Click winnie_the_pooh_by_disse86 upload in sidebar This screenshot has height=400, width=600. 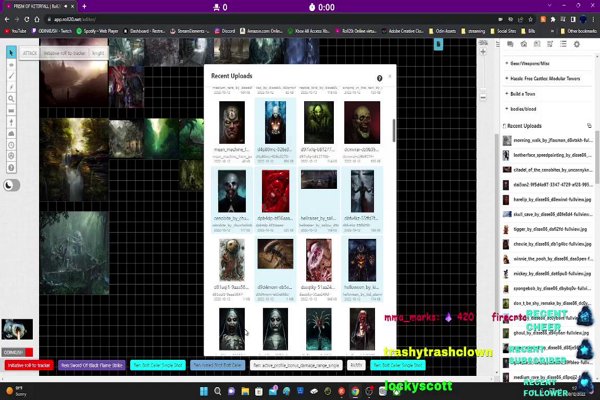pyautogui.click(x=548, y=259)
